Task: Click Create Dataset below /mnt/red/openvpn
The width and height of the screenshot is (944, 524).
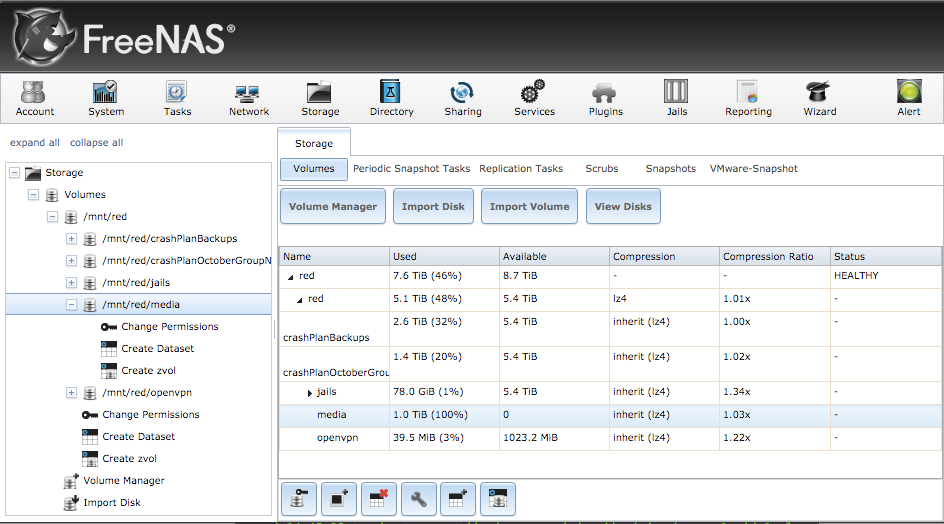Action: point(138,437)
